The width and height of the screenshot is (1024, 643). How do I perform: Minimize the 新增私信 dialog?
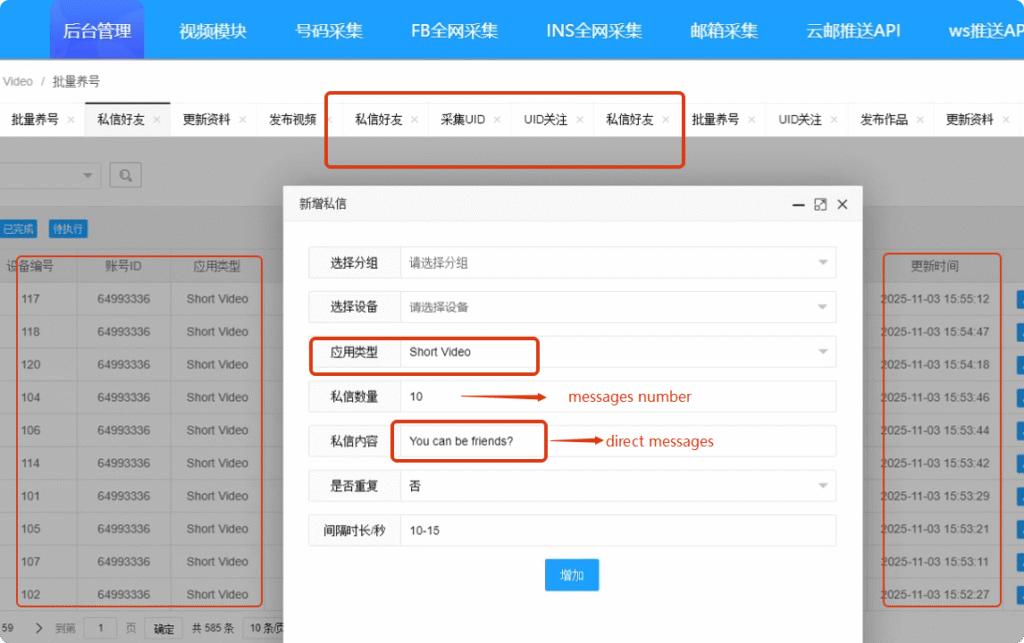[798, 204]
